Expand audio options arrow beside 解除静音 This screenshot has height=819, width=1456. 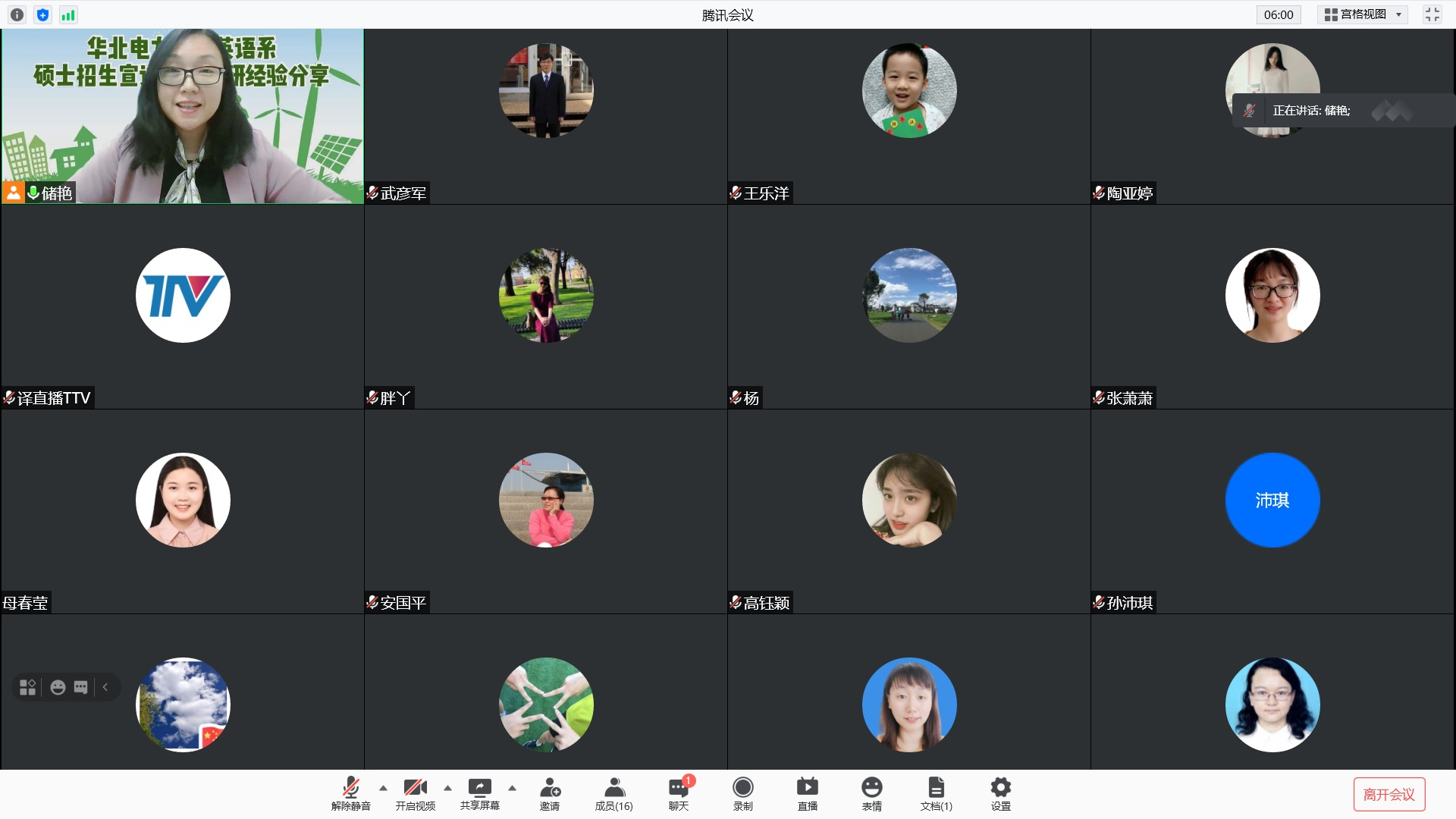point(383,788)
